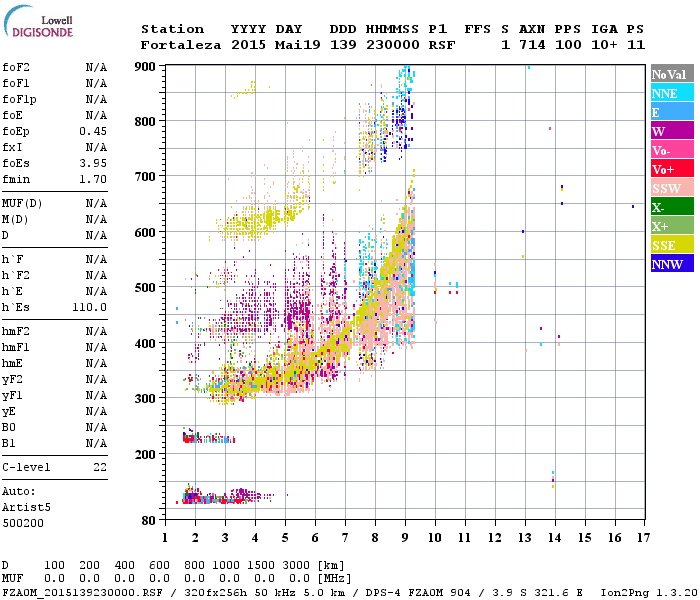Select the W purple legend swatch

point(672,131)
